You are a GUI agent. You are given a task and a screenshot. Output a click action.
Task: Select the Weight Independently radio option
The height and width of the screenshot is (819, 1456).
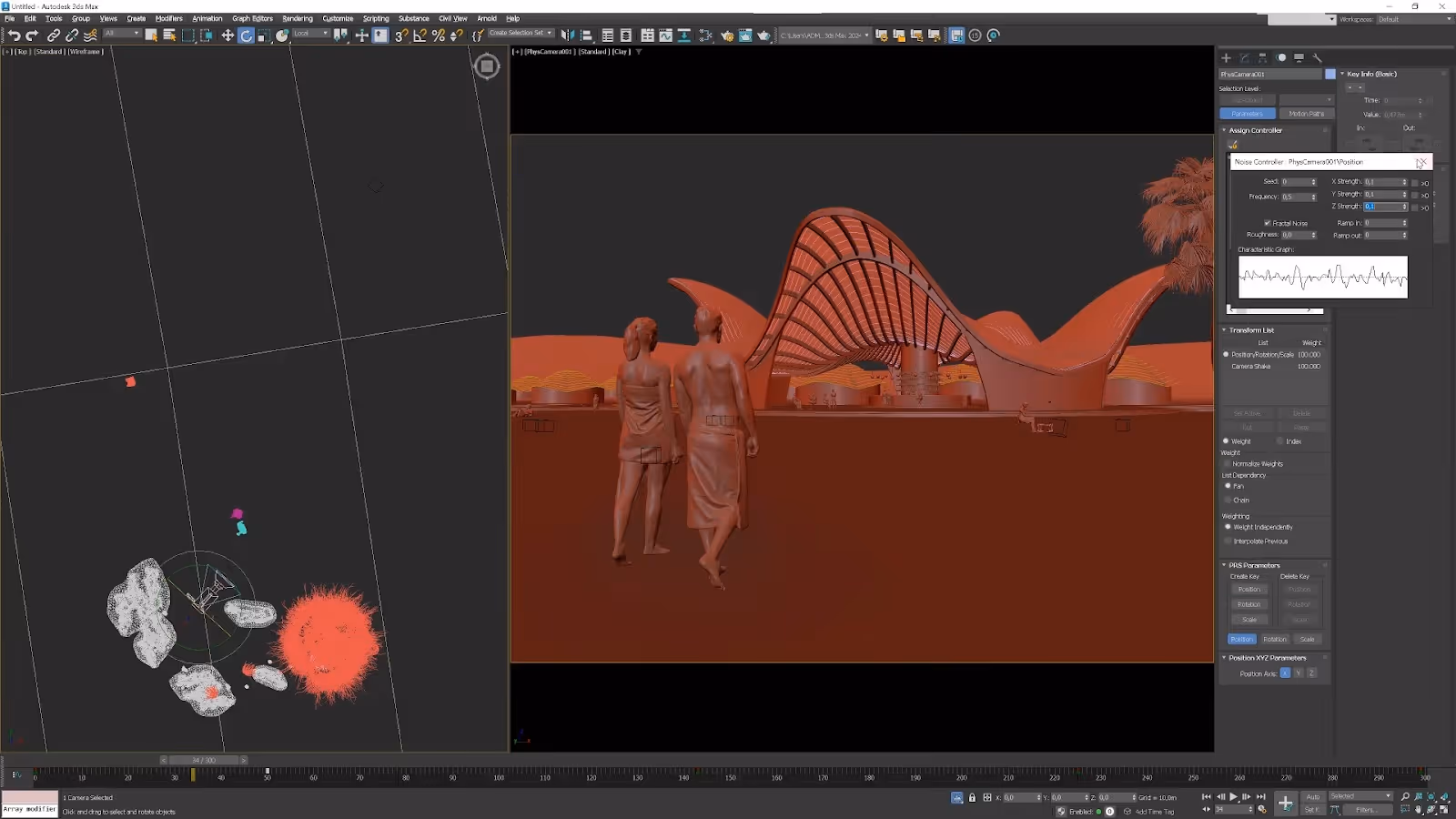(1228, 527)
